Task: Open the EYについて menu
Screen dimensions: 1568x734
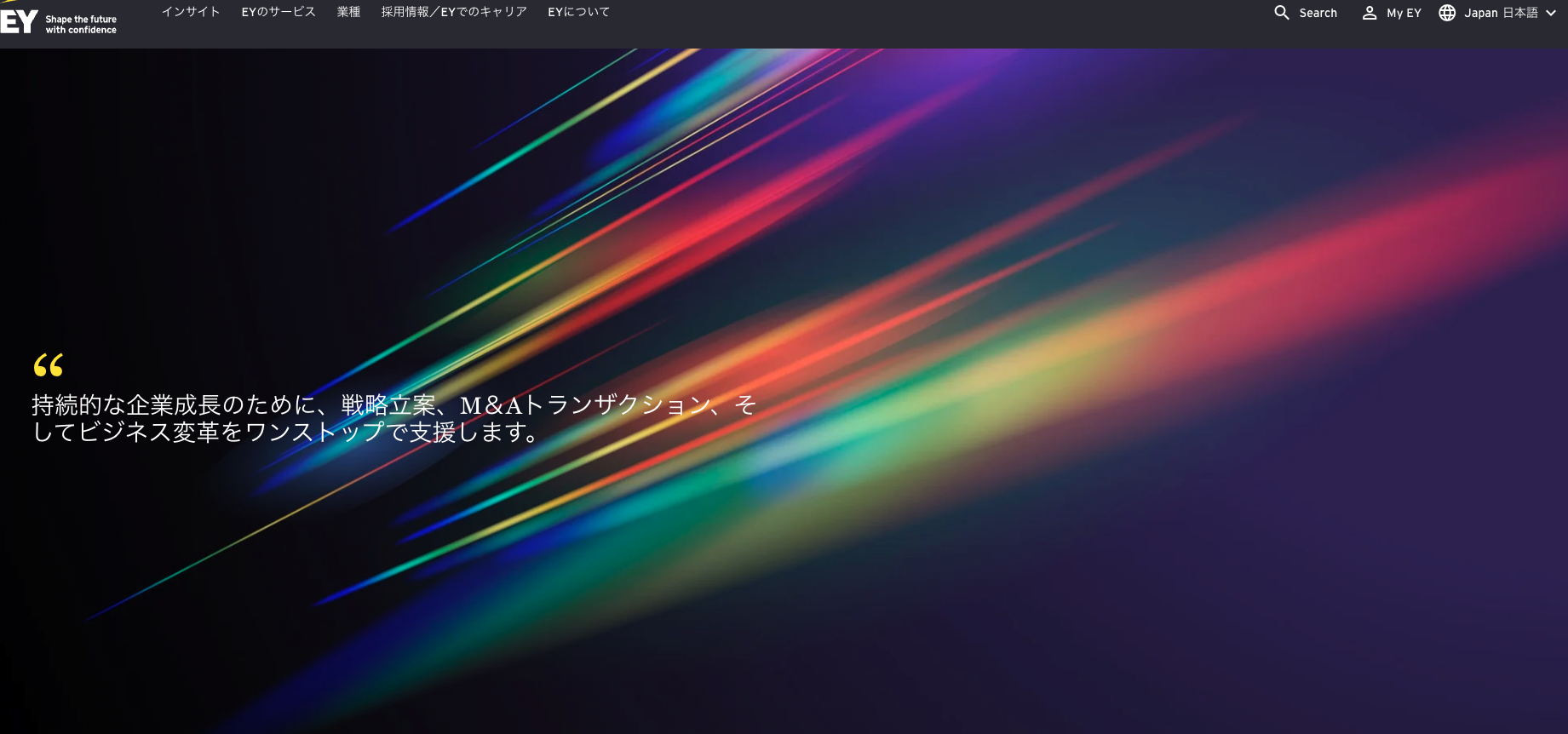Action: click(578, 12)
